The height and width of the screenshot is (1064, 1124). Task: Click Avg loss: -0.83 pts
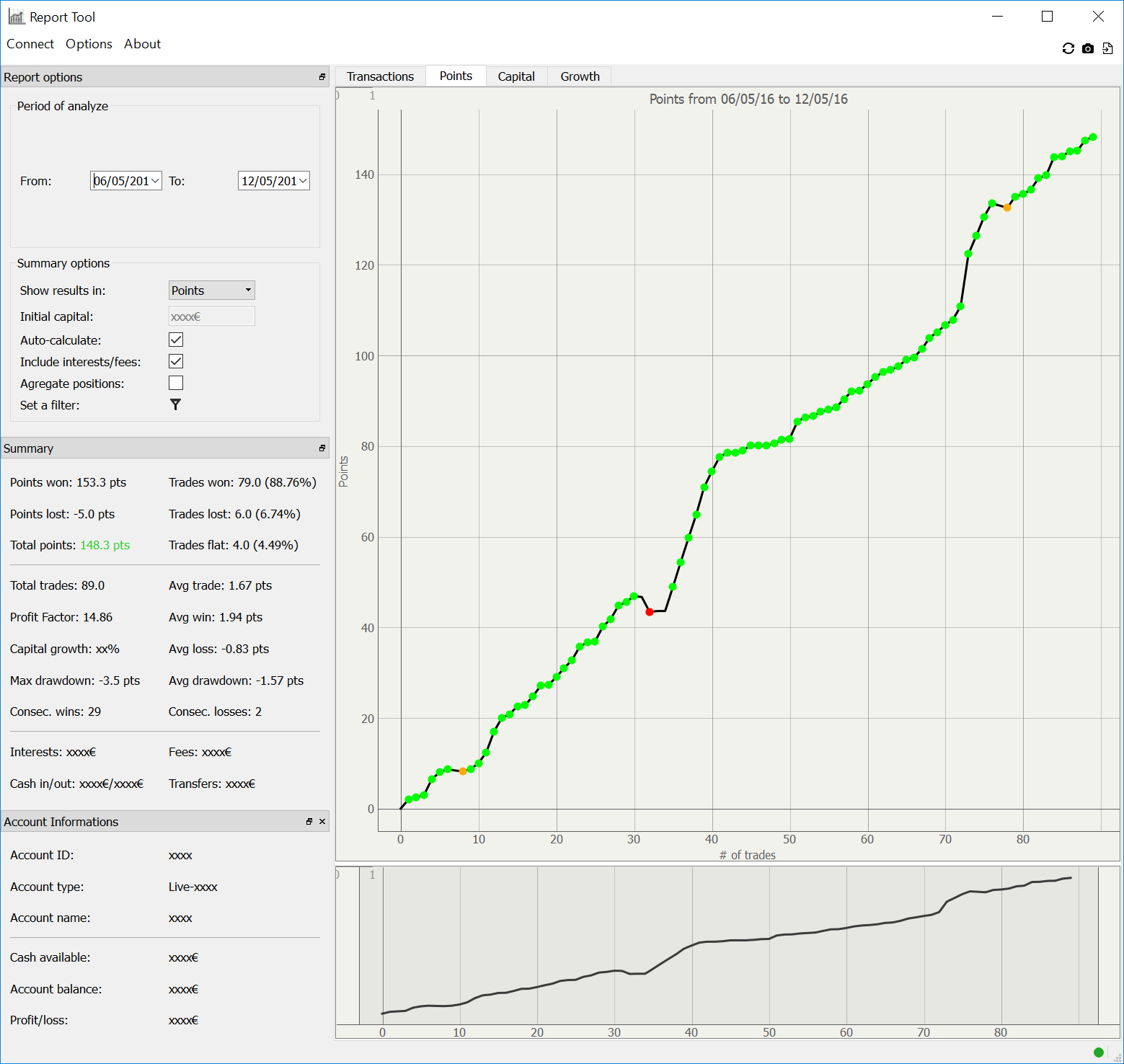point(219,649)
